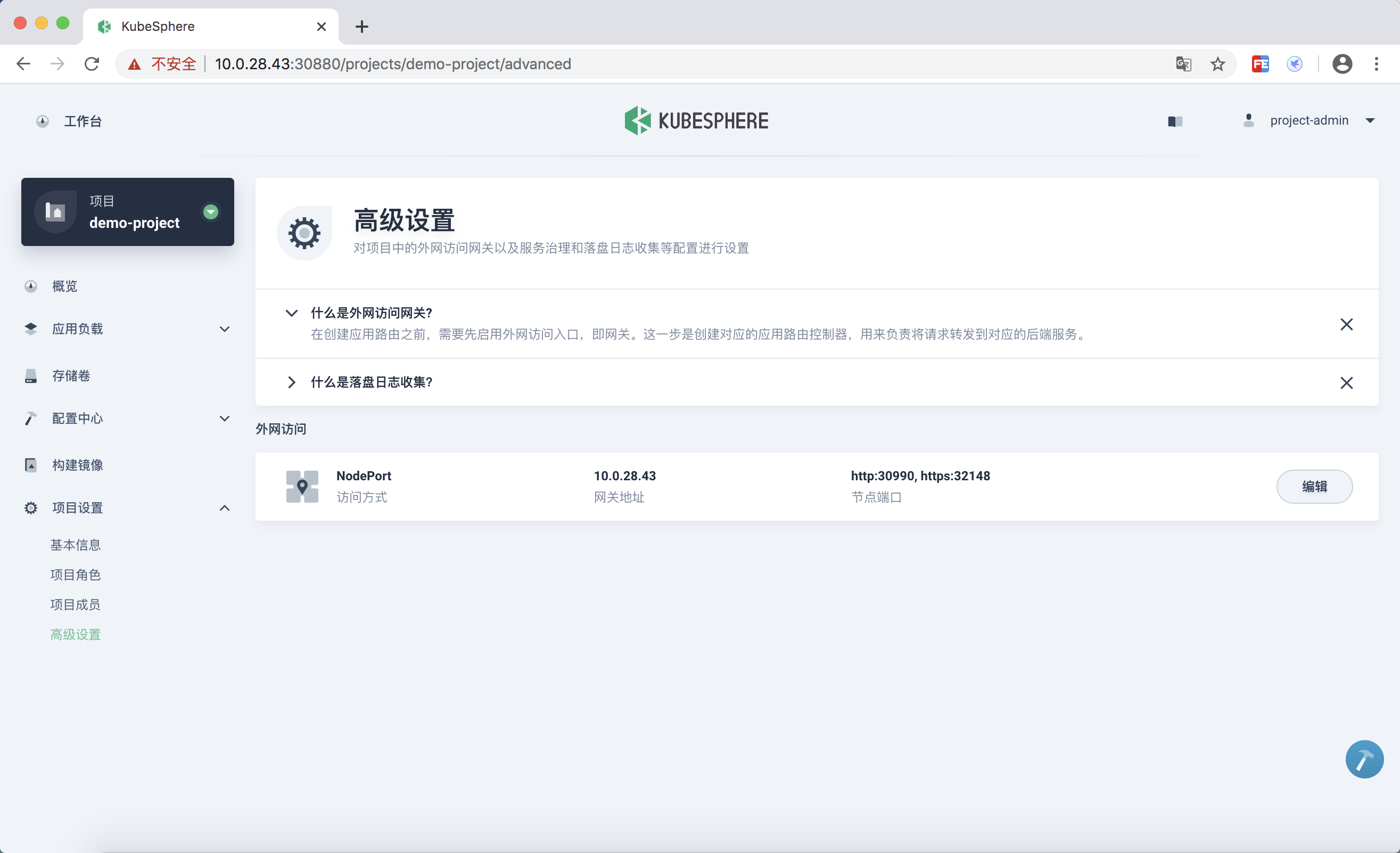This screenshot has height=853, width=1400.
Task: Open the 存储卷 sidebar item
Action: (71, 375)
